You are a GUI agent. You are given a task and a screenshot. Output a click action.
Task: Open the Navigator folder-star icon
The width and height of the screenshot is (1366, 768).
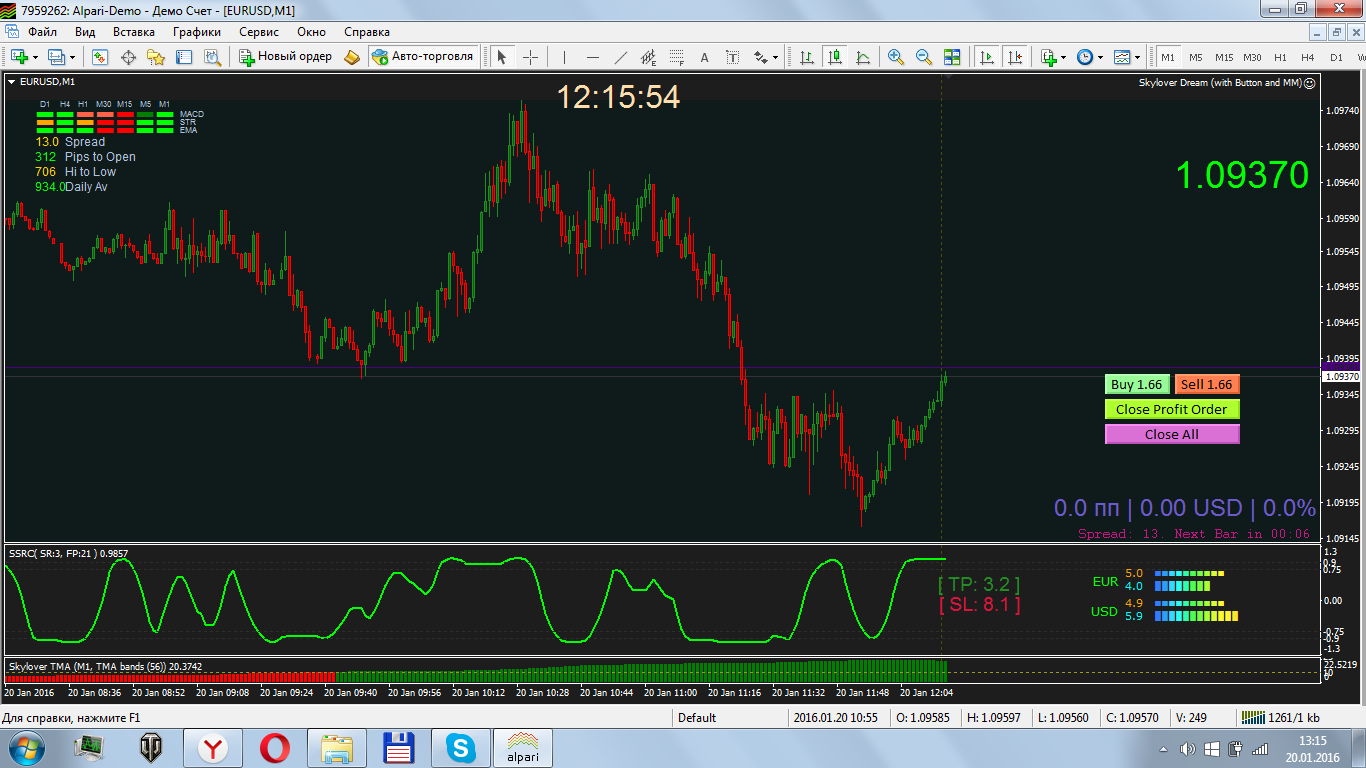tap(156, 57)
